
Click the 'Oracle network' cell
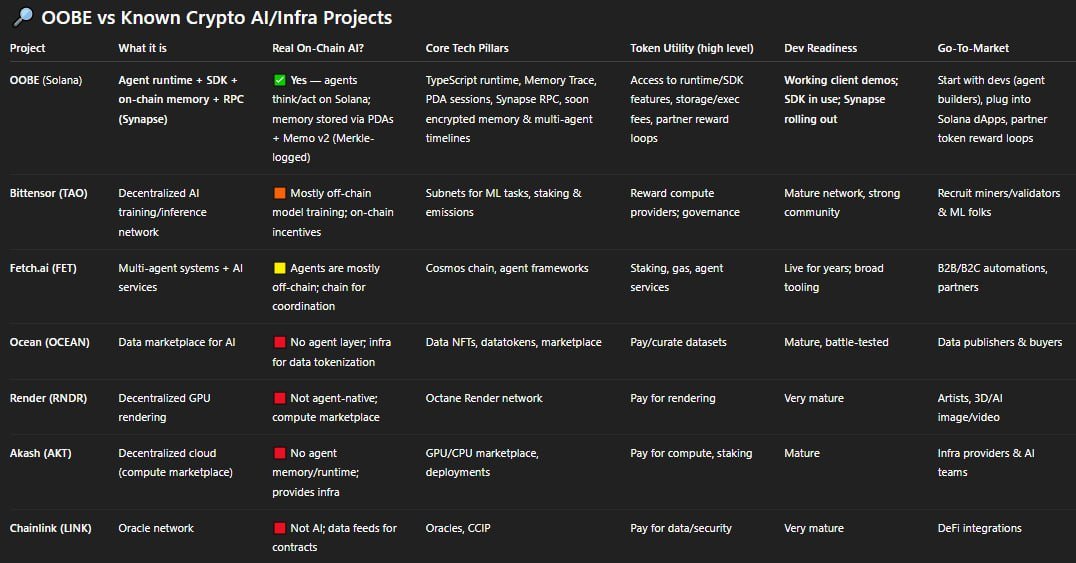156,528
